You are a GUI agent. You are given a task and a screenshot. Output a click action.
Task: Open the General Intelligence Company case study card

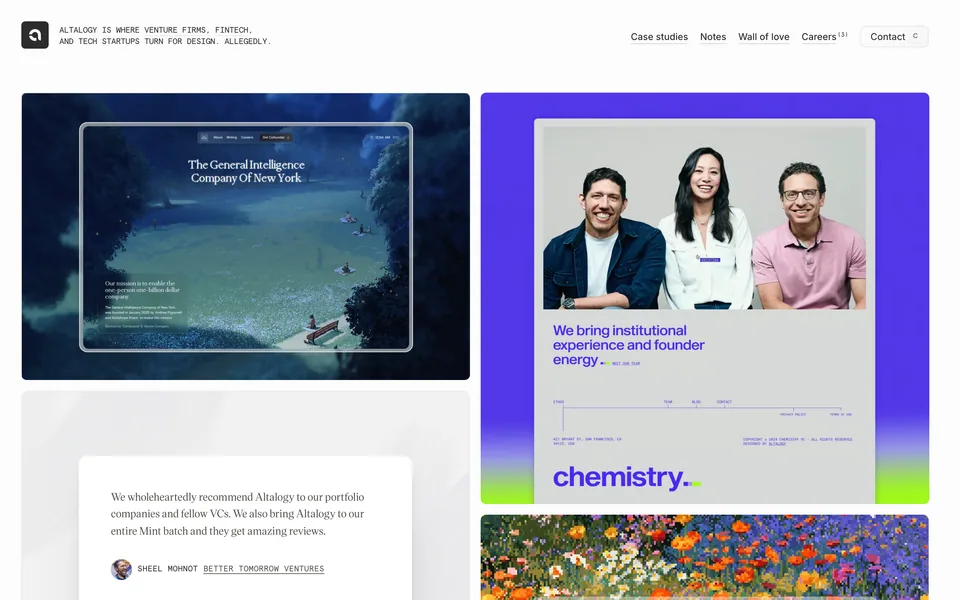point(246,236)
